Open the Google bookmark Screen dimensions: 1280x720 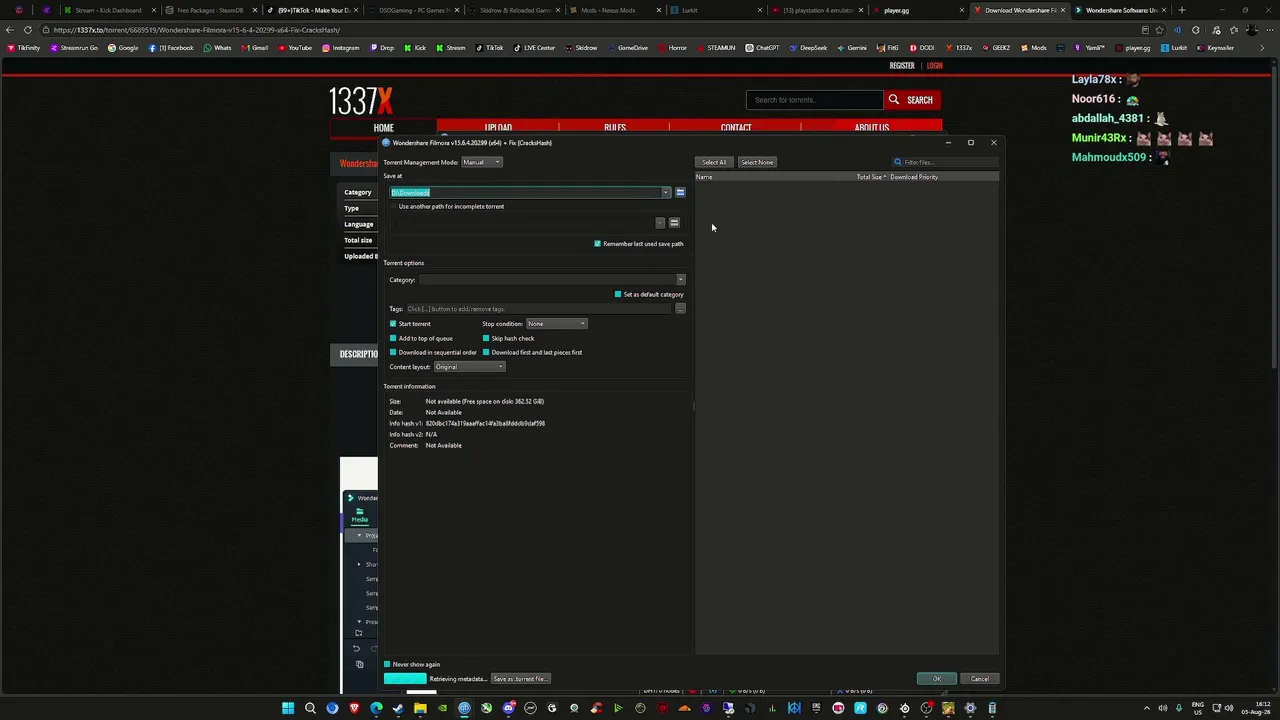(x=123, y=48)
